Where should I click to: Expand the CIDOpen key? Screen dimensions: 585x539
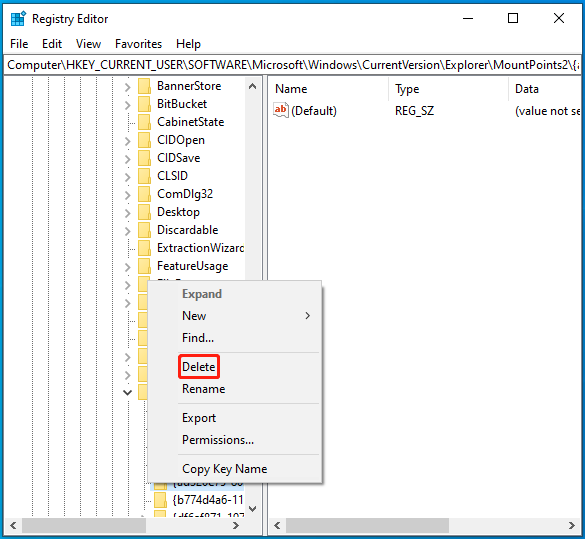[128, 141]
